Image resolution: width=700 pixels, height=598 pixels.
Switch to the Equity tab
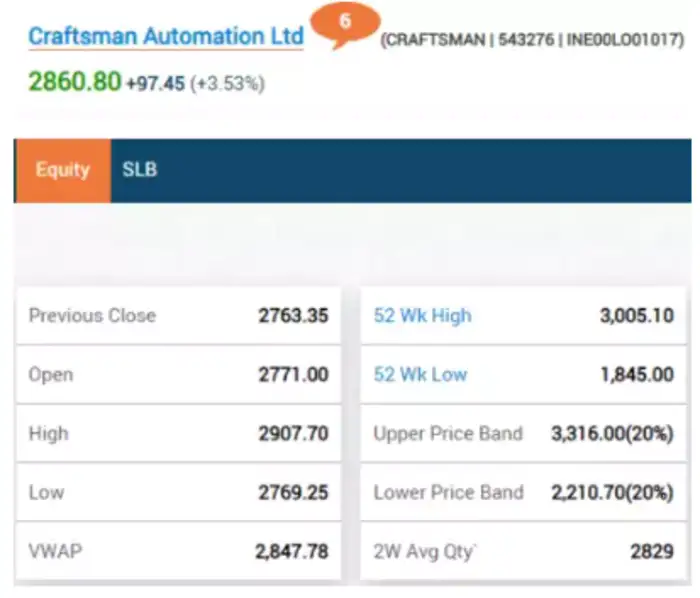(62, 170)
